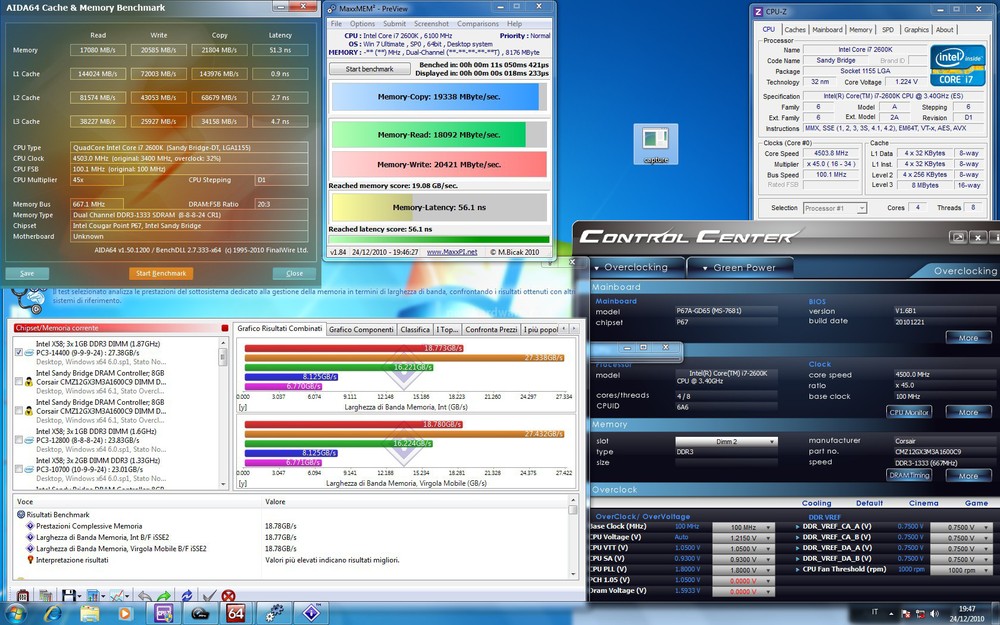
Task: Open the Comparisons menu in MaxxMEM
Action: pyautogui.click(x=478, y=24)
